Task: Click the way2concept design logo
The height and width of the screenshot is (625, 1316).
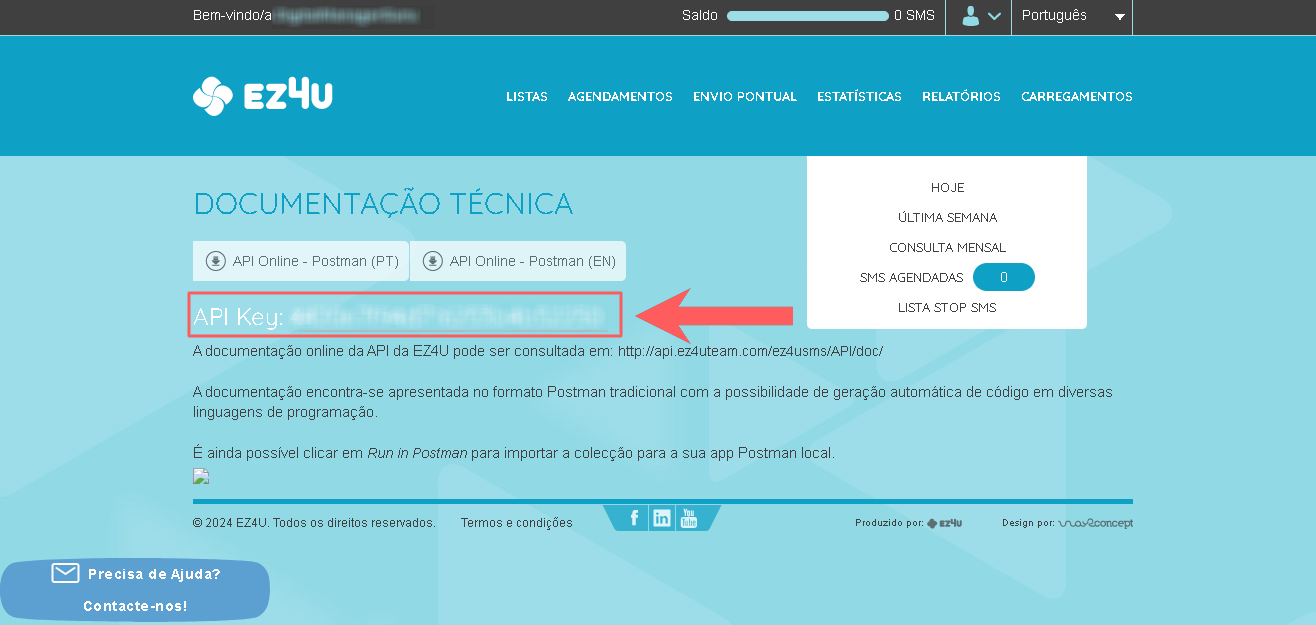Action: [x=1095, y=523]
